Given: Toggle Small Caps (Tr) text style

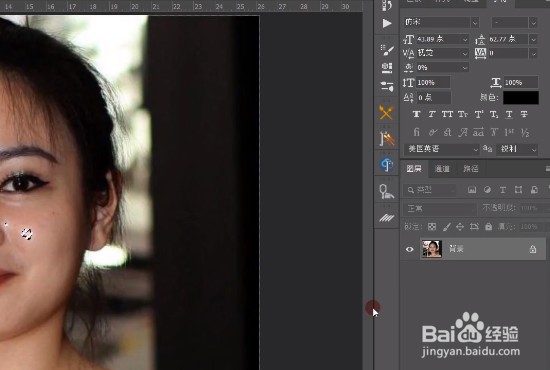Looking at the screenshot, I should [463, 114].
